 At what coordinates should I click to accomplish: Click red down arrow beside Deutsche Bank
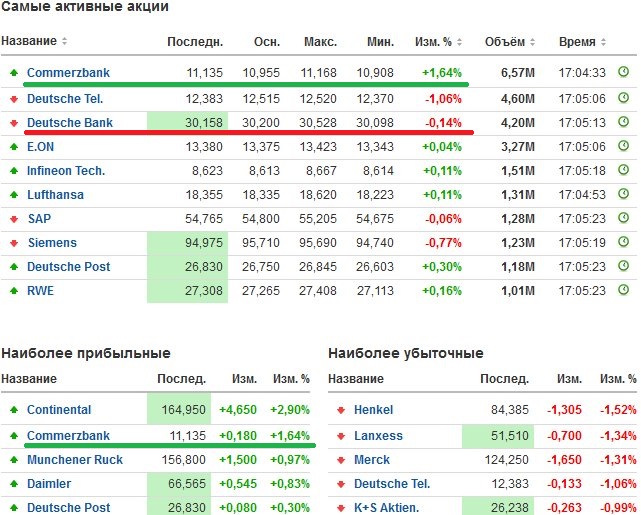point(14,123)
